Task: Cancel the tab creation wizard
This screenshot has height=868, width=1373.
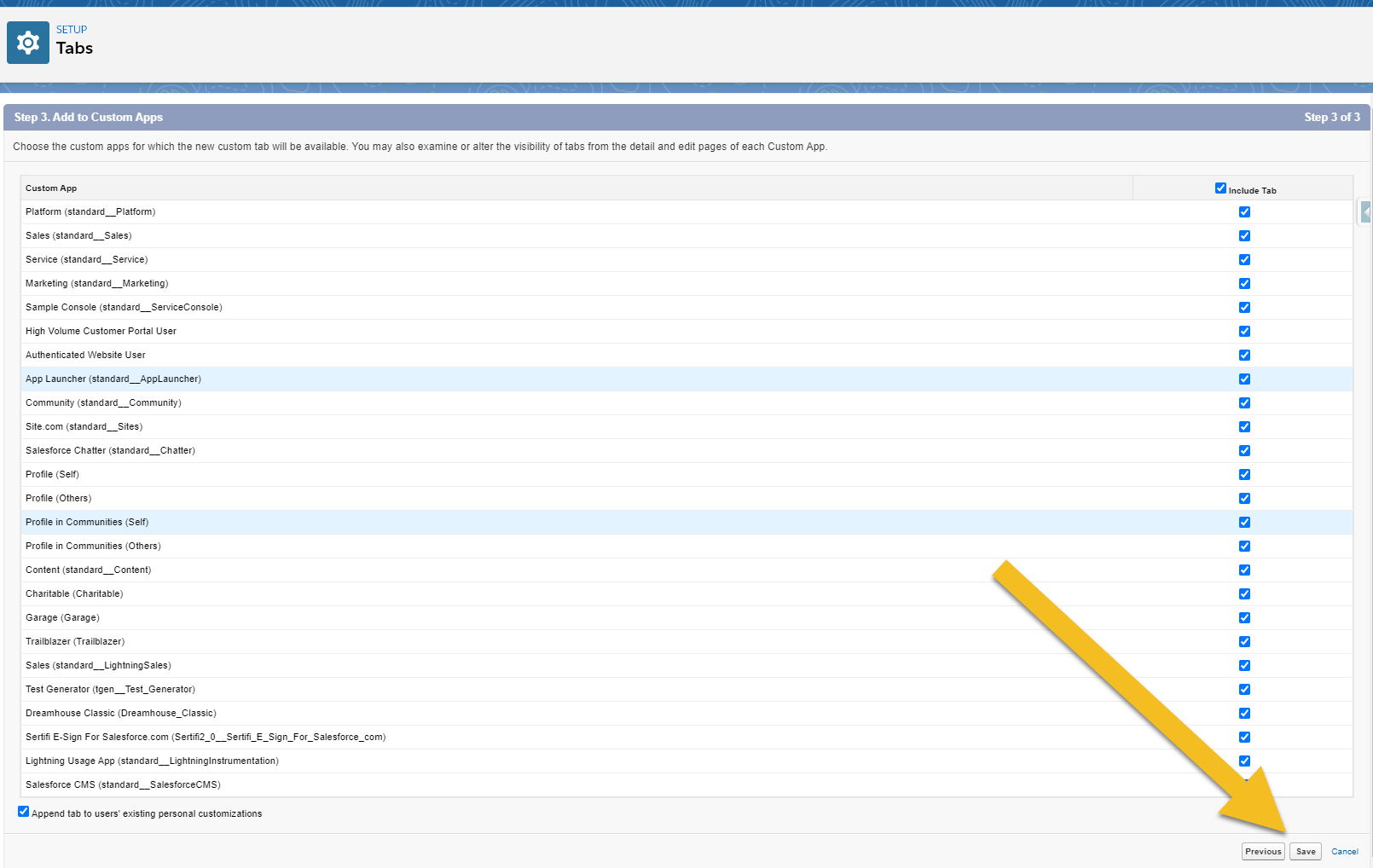Action: (x=1345, y=851)
